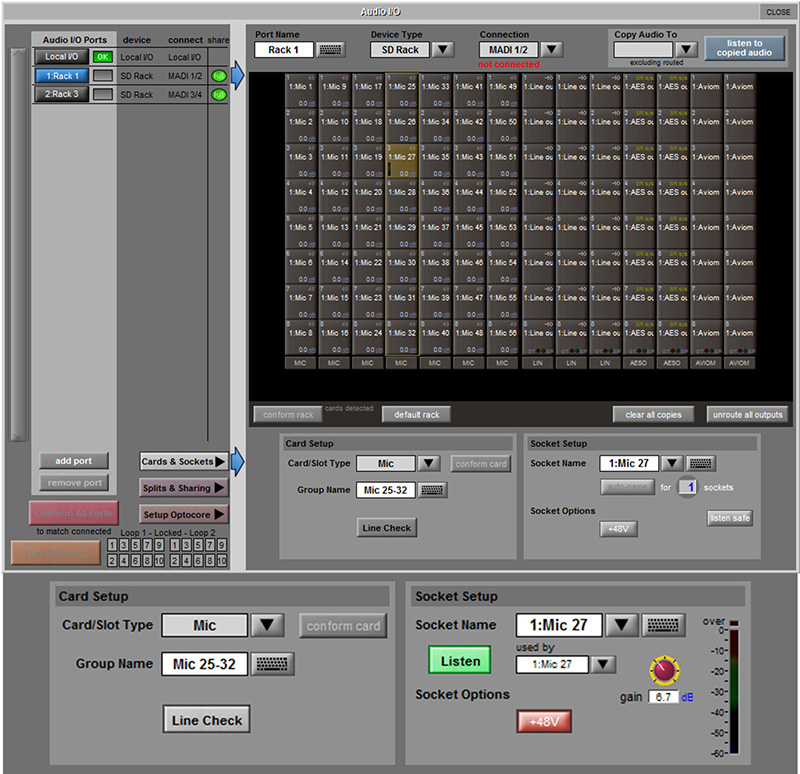
Task: Select socket 1:Mic 40 in the grid
Action: (x=436, y=337)
